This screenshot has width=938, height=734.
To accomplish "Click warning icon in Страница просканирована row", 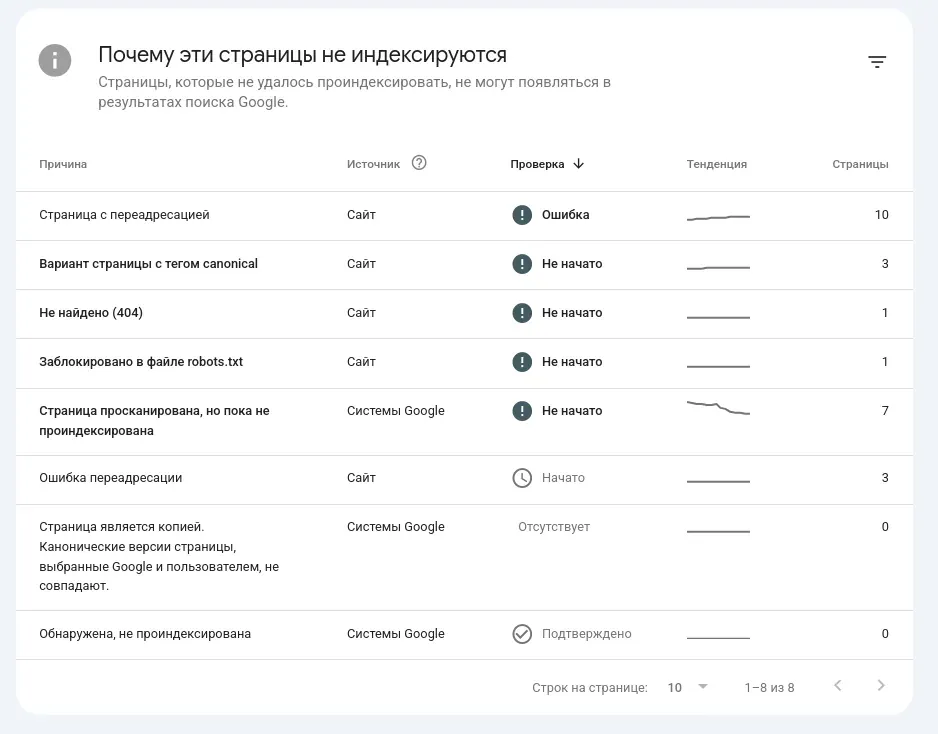I will pos(522,411).
